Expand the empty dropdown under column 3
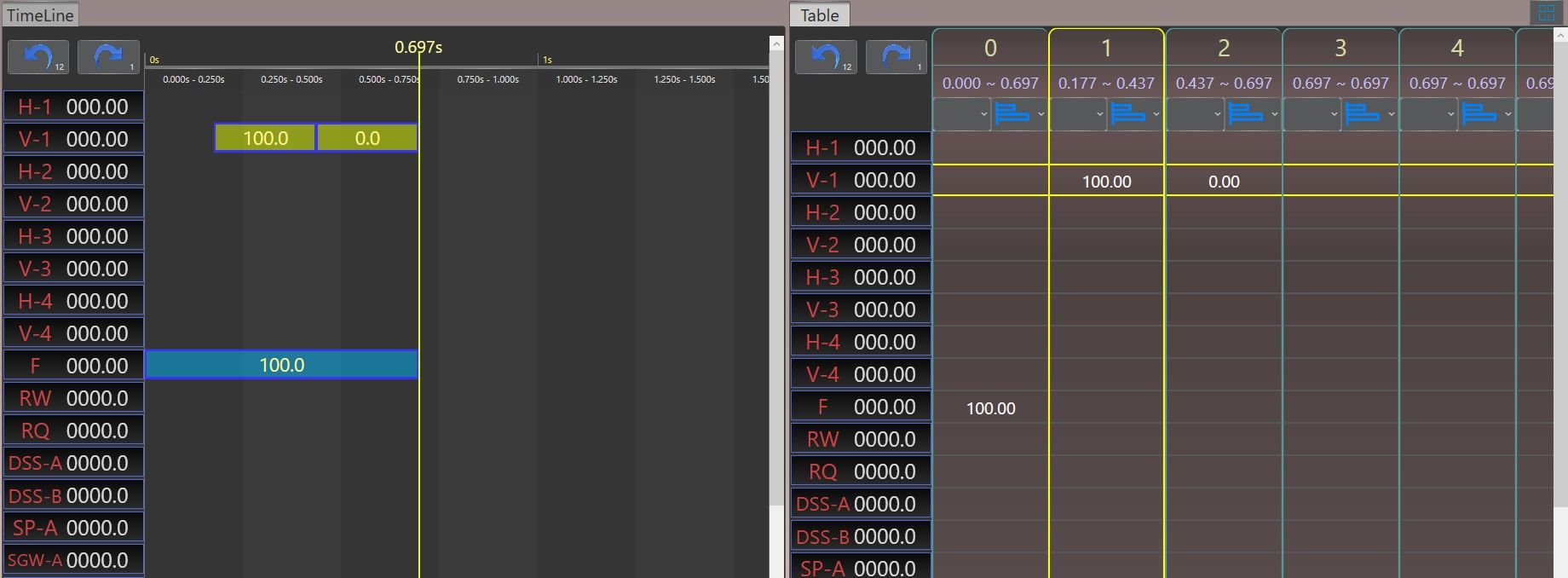This screenshot has height=578, width=1568. tap(1311, 114)
